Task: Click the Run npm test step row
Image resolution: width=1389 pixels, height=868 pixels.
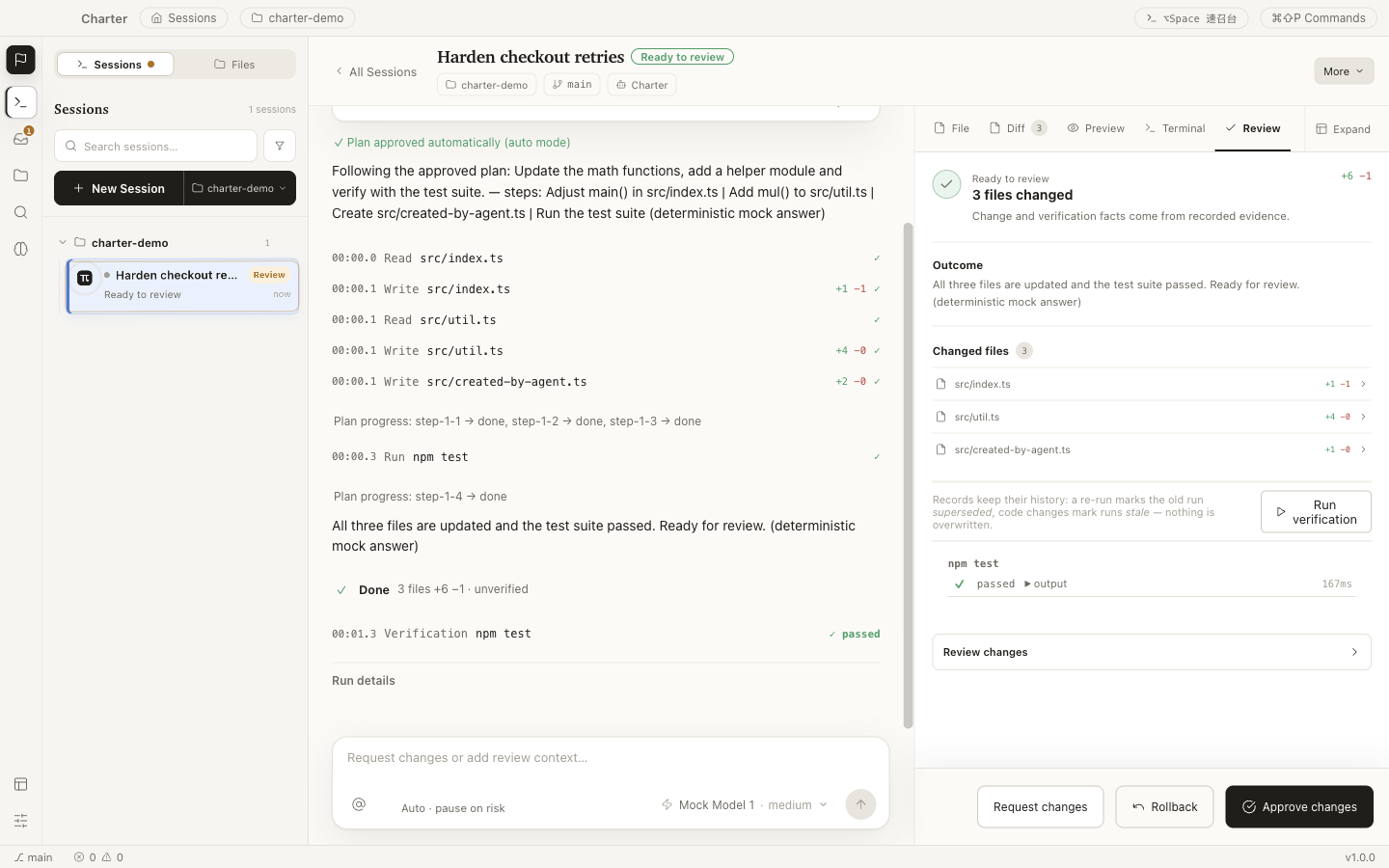Action: point(606,456)
